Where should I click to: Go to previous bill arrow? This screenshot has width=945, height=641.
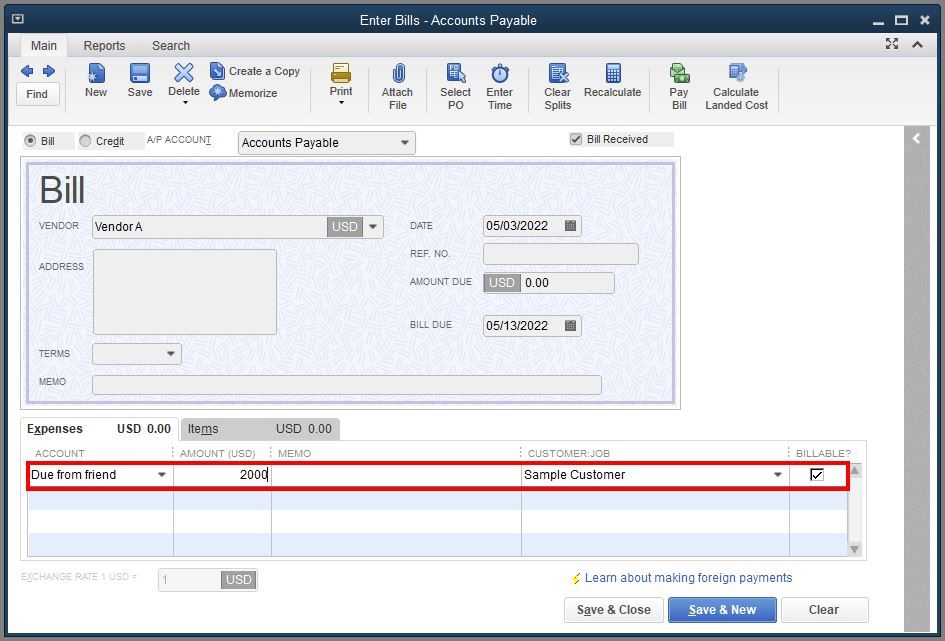27,71
